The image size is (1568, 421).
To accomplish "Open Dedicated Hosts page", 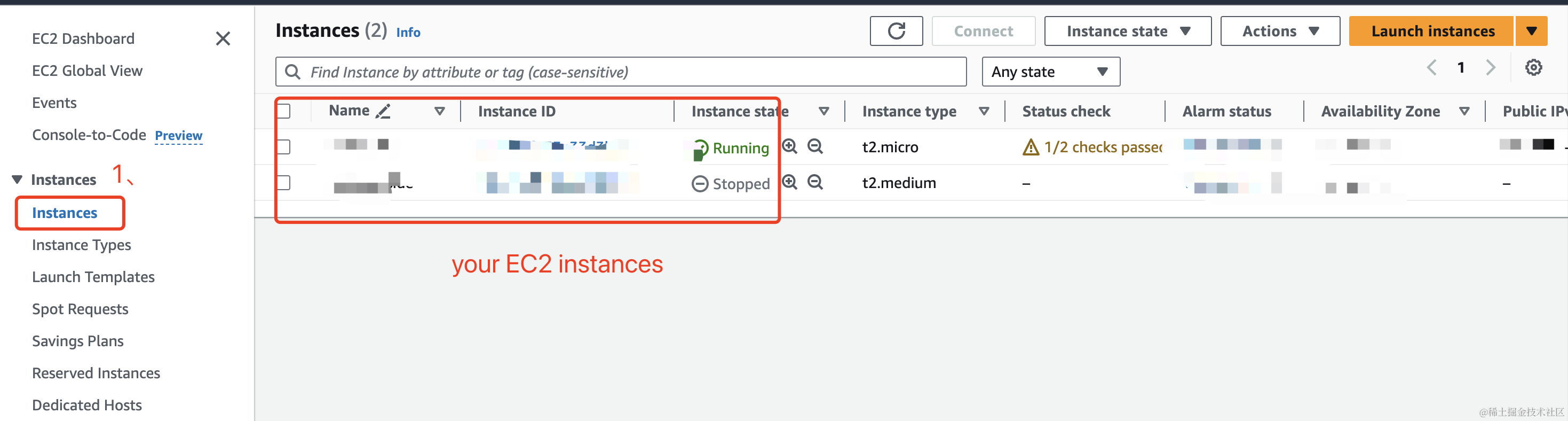I will coord(86,406).
